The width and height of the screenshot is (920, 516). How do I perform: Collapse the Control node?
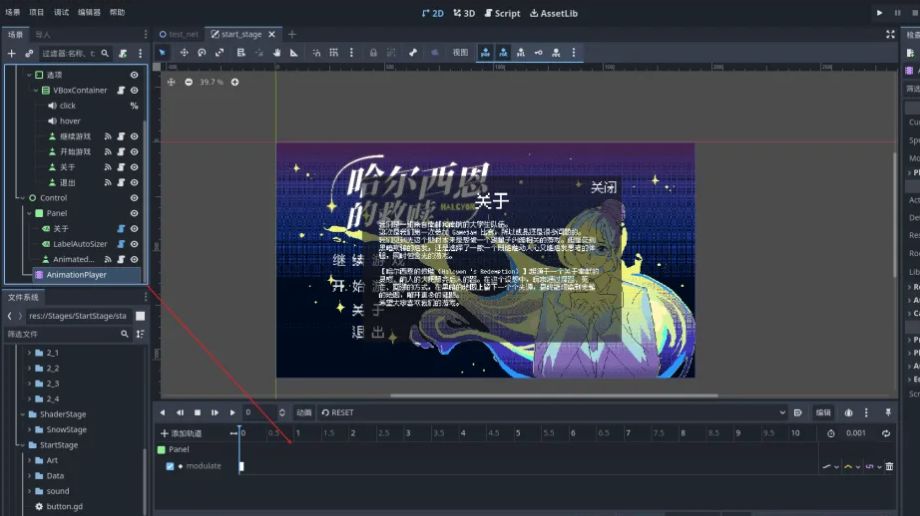(x=23, y=198)
